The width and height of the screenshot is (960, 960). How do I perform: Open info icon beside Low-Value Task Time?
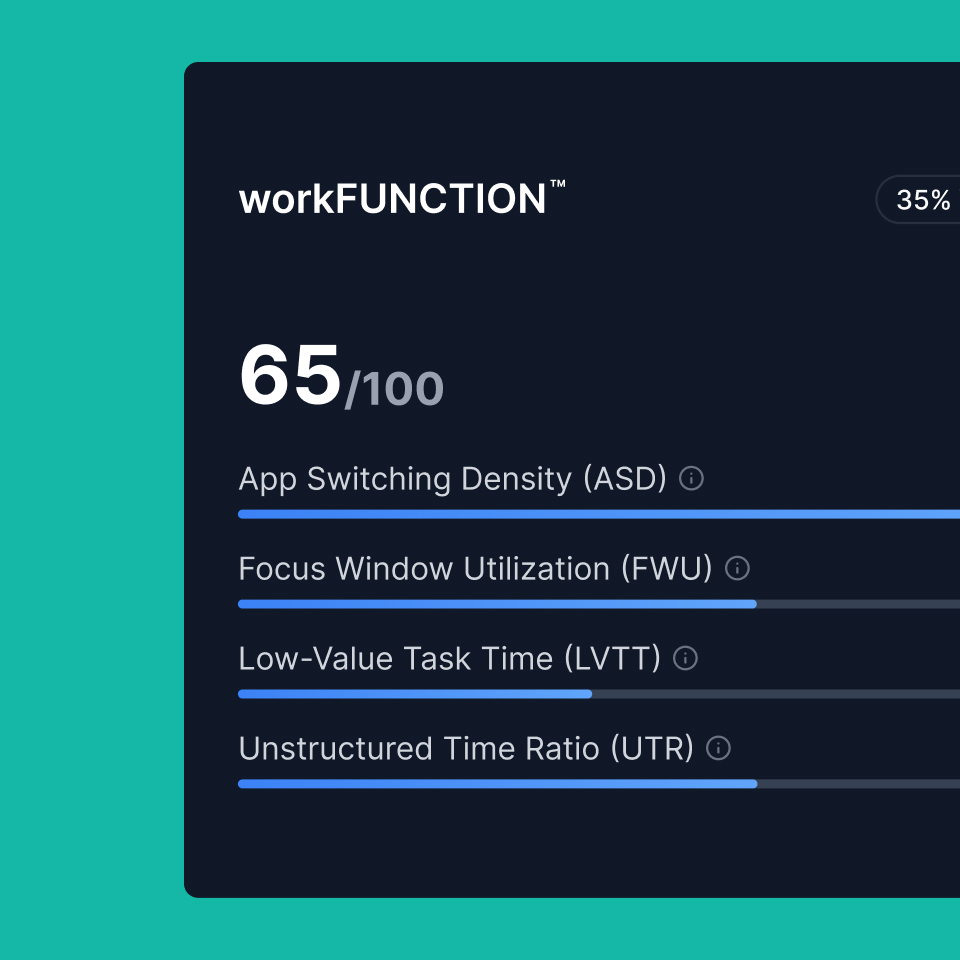pos(685,658)
